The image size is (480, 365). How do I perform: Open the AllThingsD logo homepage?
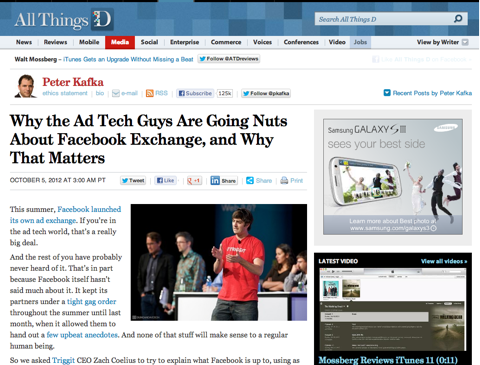63,19
